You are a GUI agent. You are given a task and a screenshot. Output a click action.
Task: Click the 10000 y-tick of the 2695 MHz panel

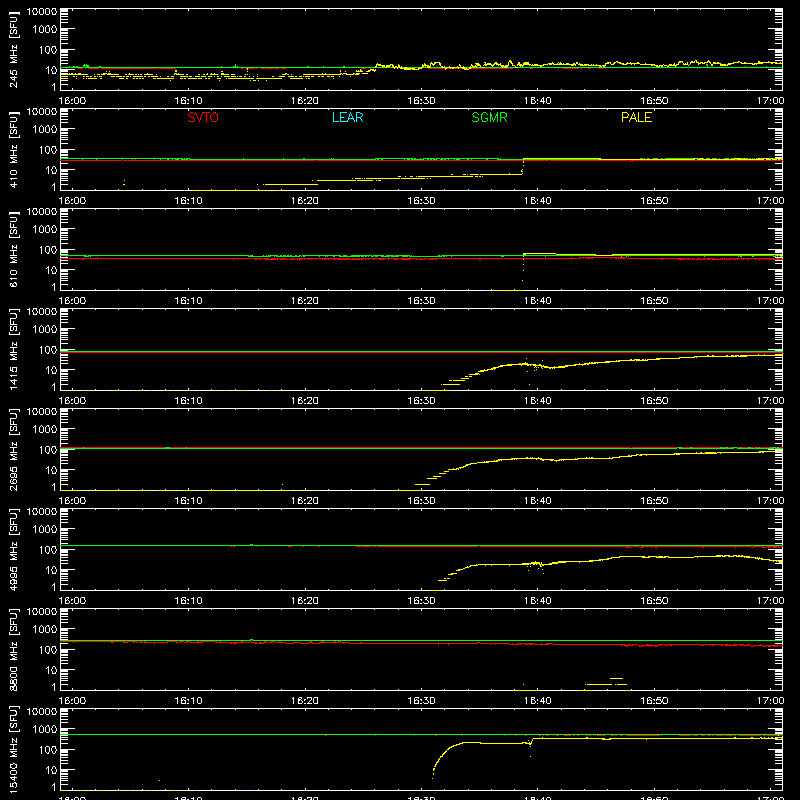[42, 412]
